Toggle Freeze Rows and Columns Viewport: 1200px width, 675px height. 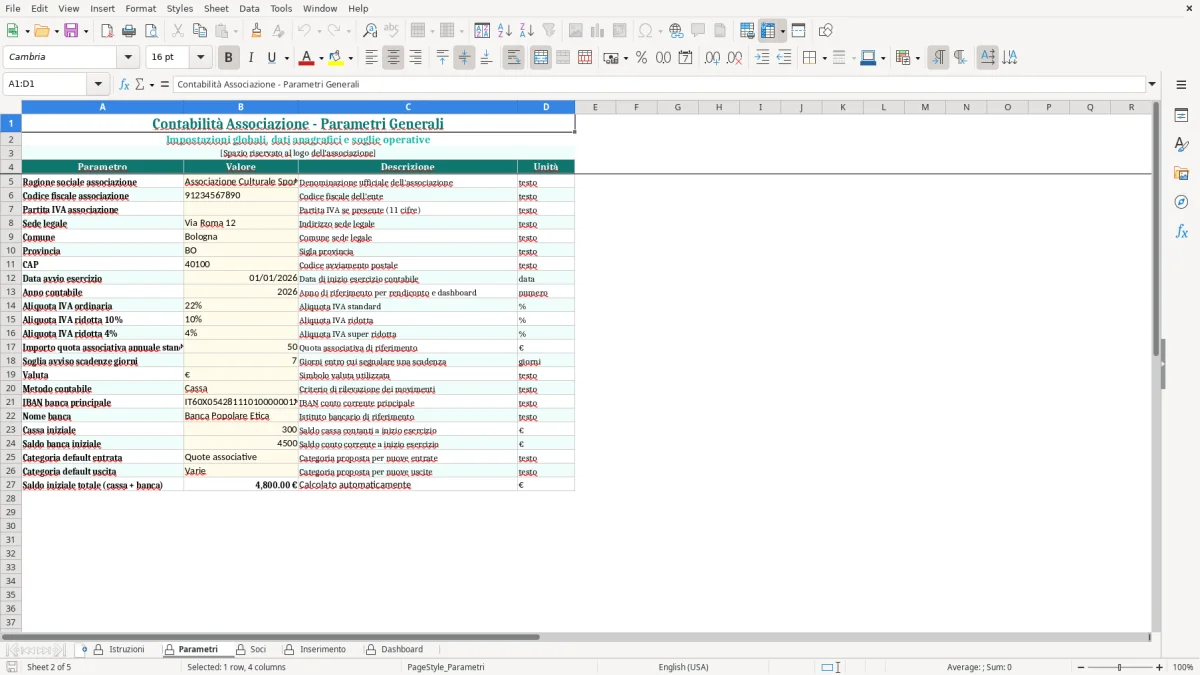(768, 31)
